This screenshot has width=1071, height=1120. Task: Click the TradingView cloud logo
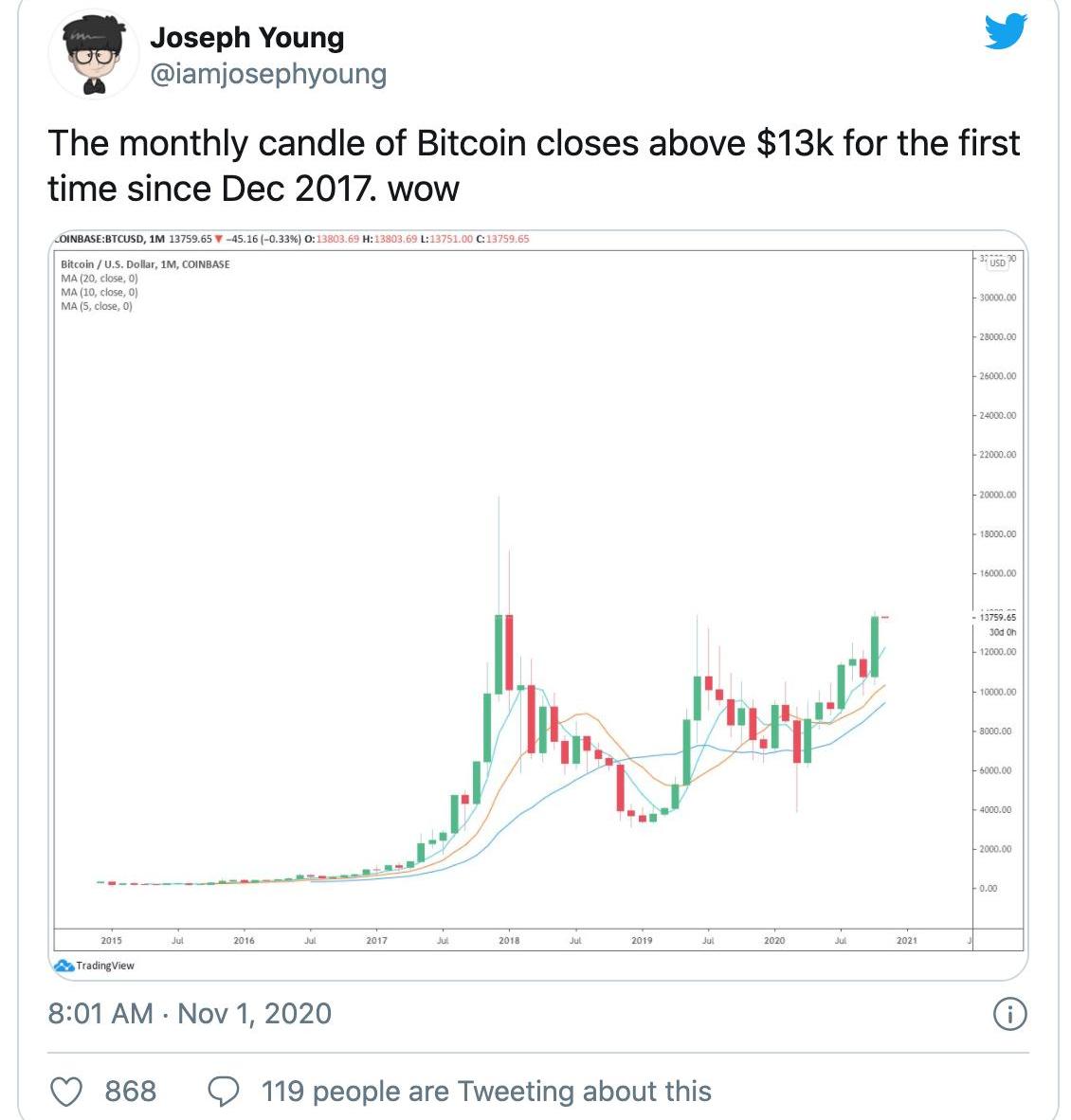click(64, 966)
